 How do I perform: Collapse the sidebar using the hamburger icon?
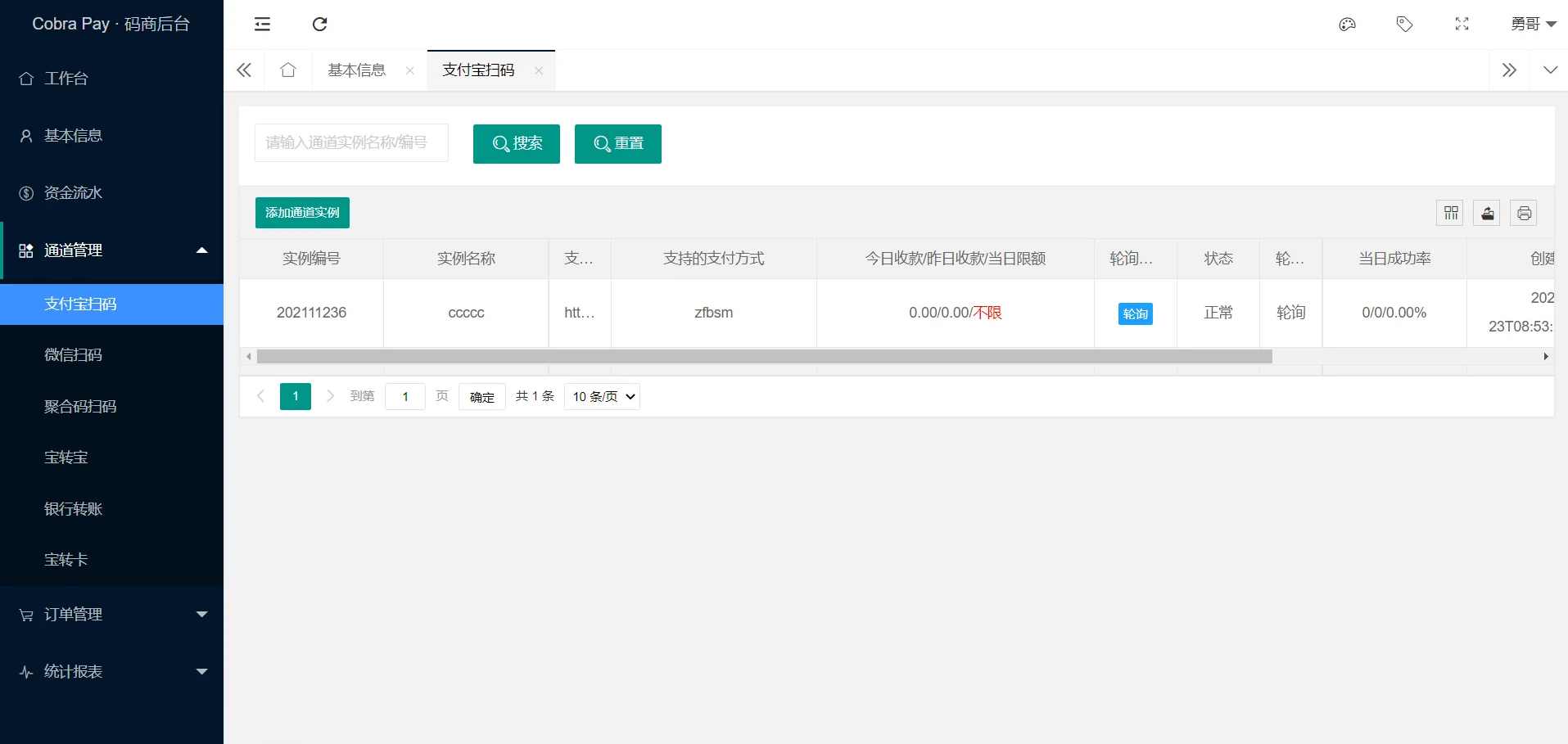262,24
